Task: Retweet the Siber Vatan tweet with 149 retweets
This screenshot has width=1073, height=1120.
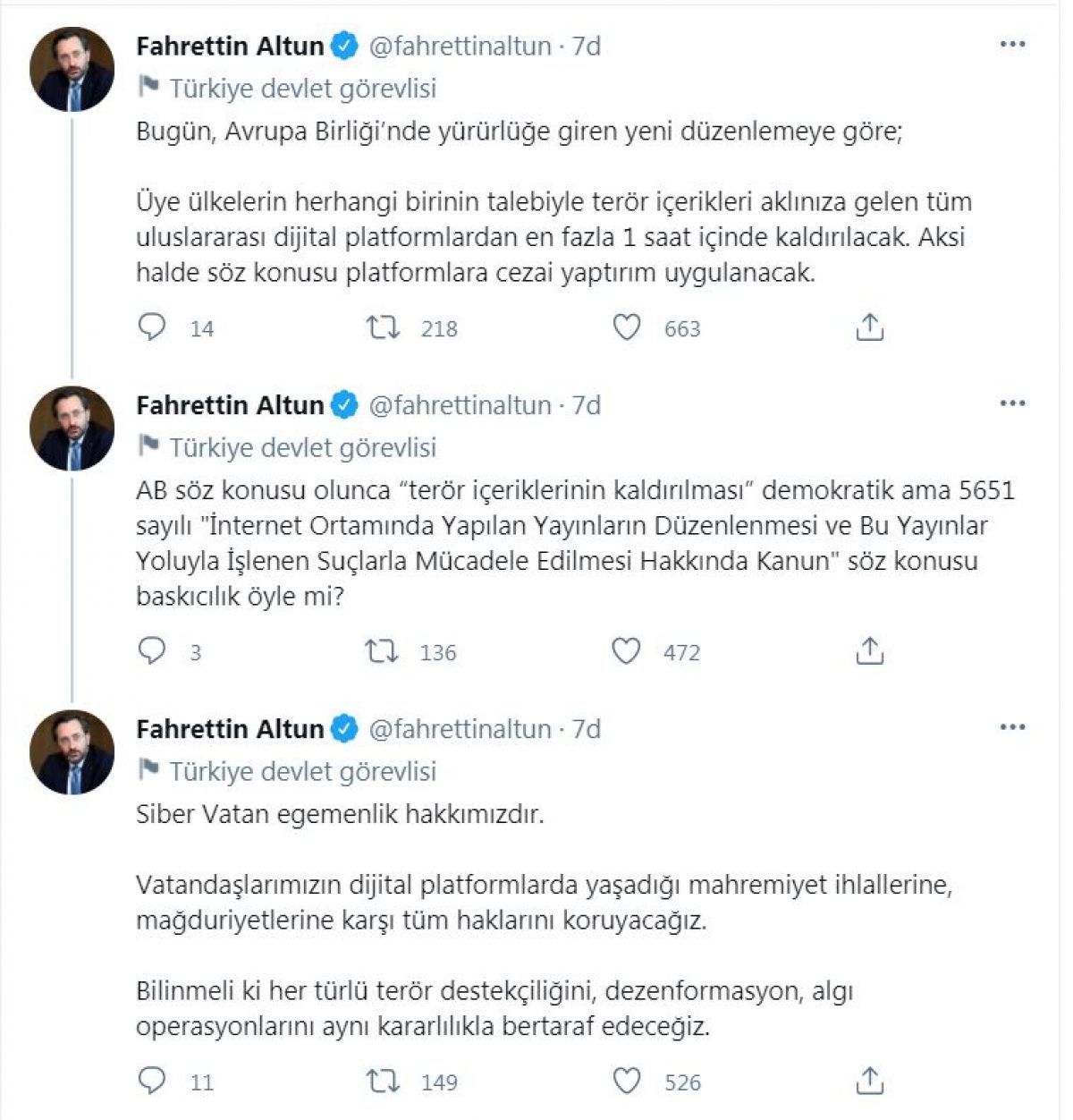Action: [383, 1082]
